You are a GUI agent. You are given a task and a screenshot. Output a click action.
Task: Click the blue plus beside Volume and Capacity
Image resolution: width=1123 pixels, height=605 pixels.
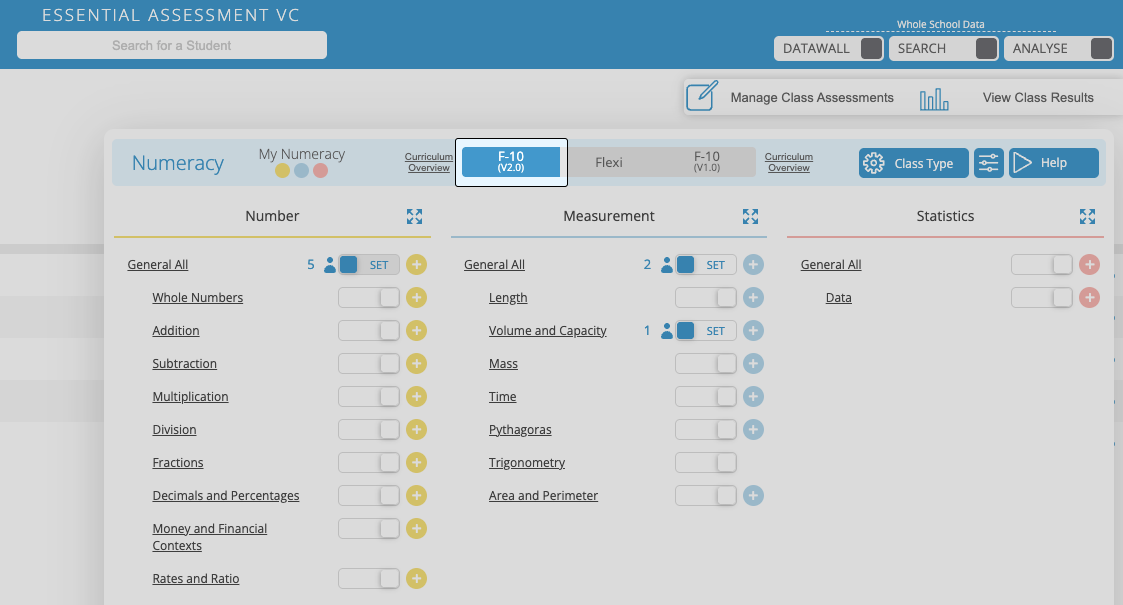(753, 330)
